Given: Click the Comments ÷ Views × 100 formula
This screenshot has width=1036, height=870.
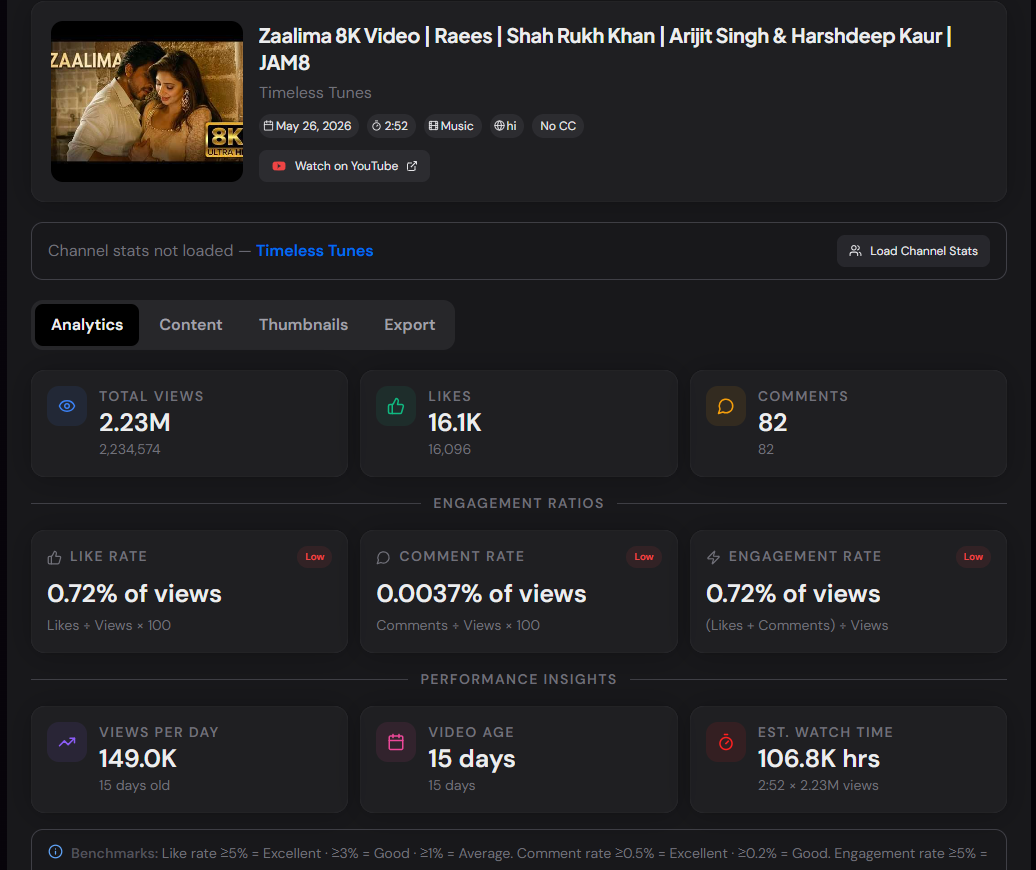Looking at the screenshot, I should (x=458, y=626).
